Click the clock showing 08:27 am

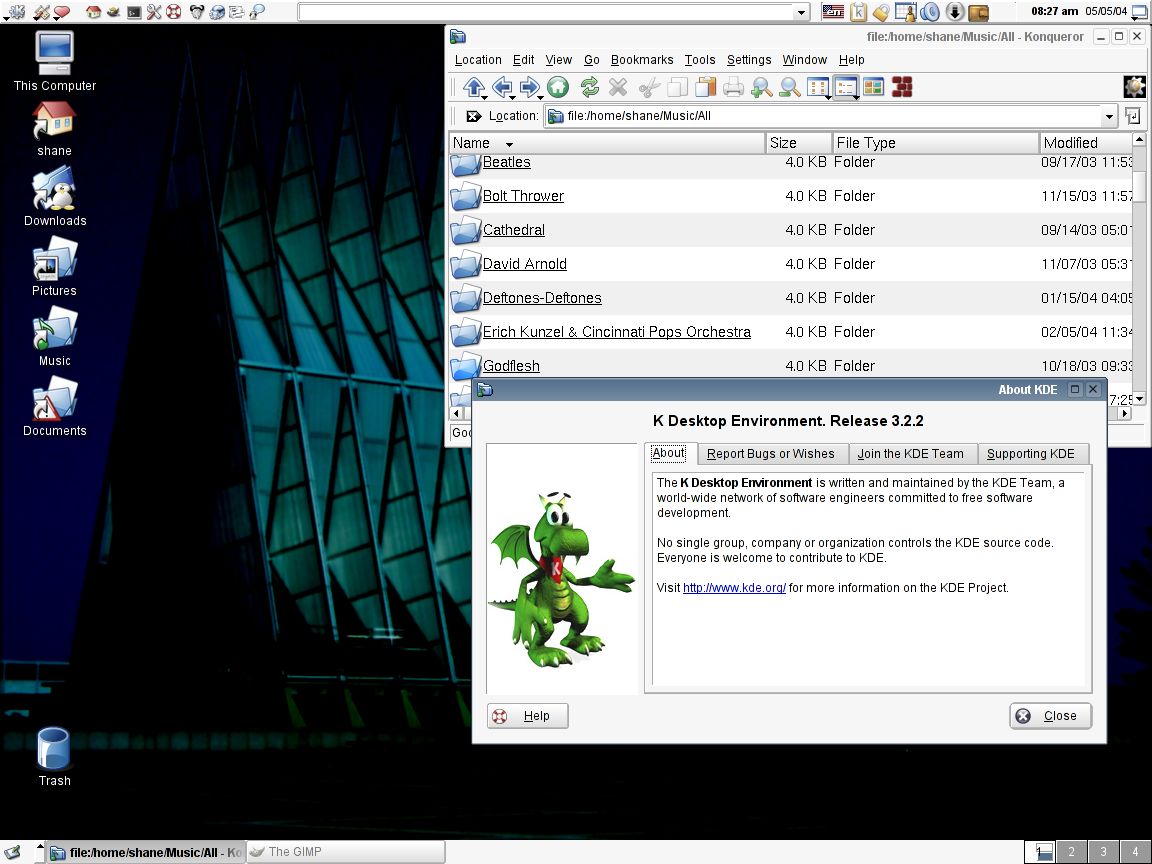coord(1054,11)
